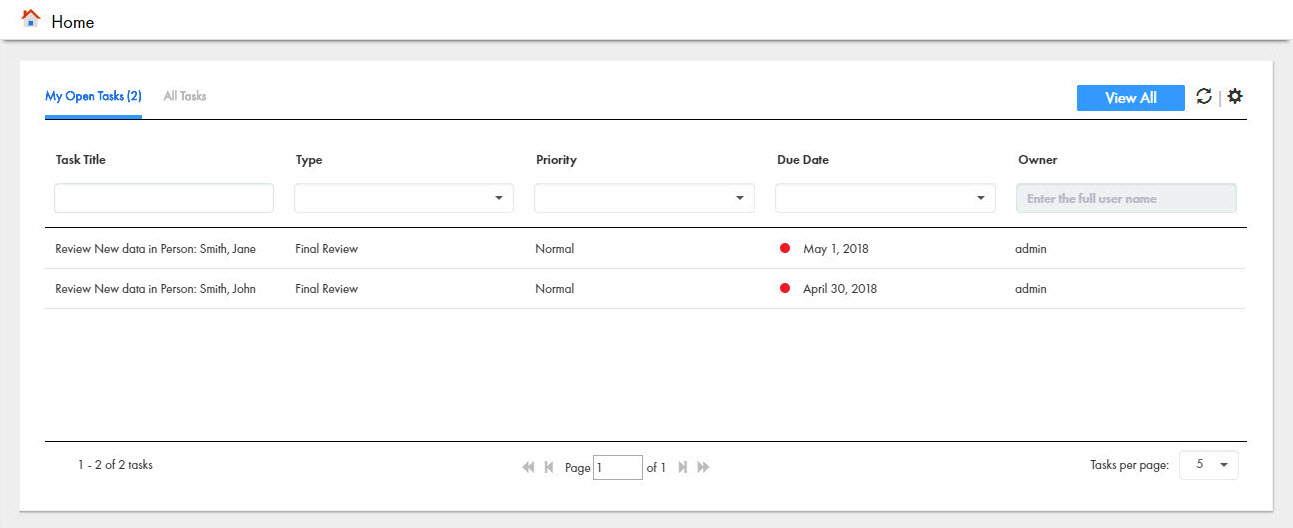This screenshot has height=528, width=1293.
Task: Open the Due Date filter dropdown
Action: coord(885,198)
